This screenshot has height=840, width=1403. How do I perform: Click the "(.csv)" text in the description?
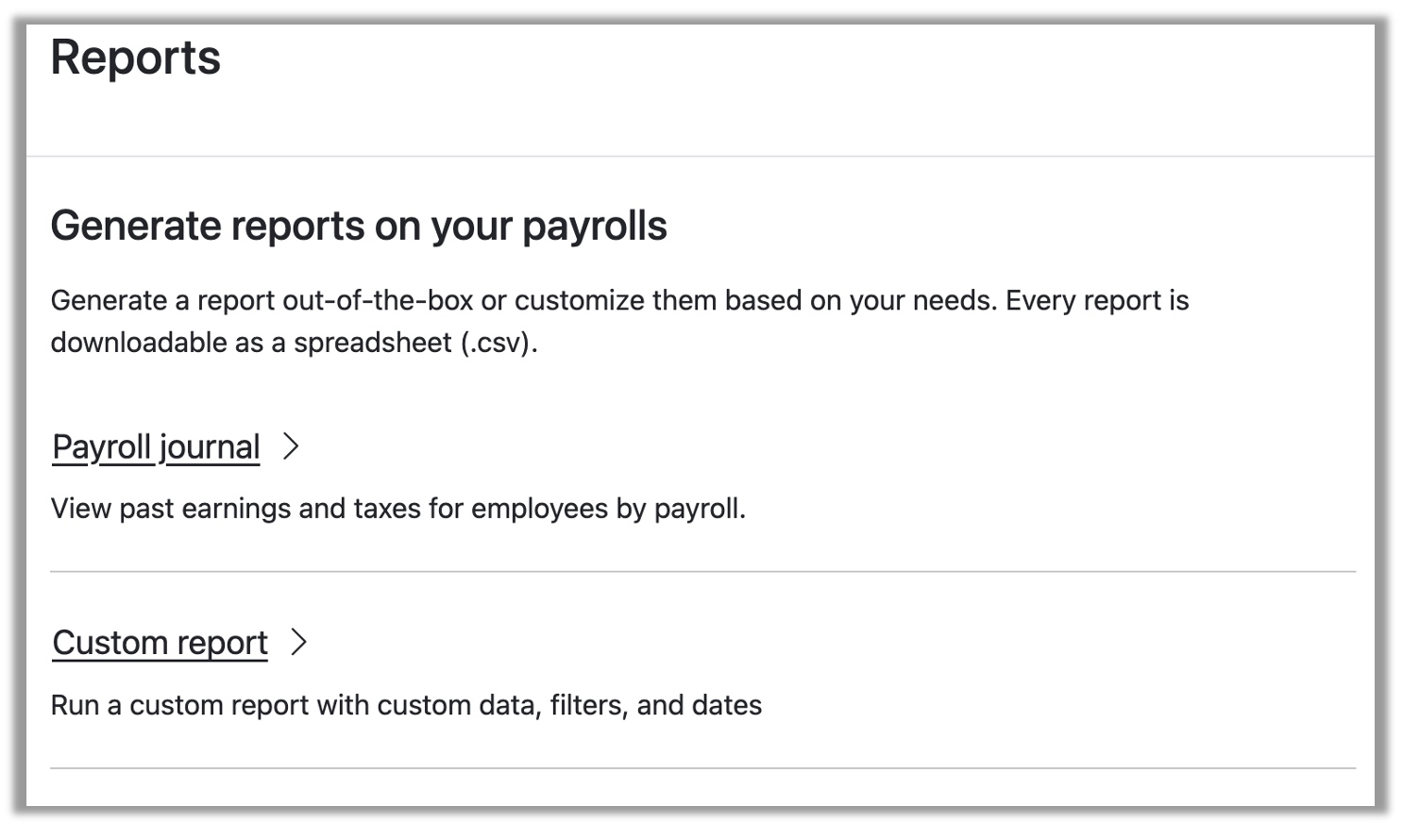[499, 343]
